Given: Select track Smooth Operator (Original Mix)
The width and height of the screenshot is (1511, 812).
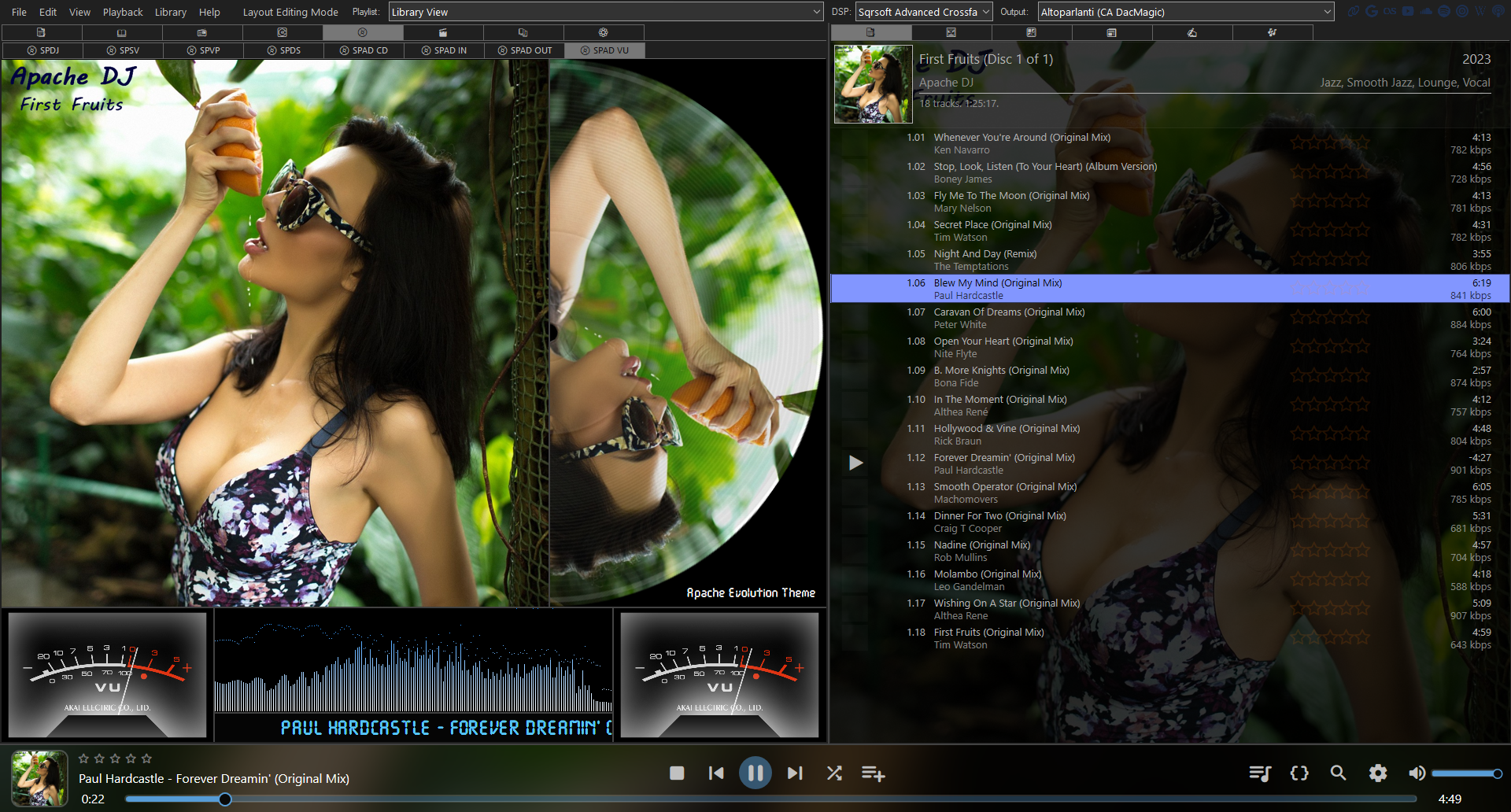Looking at the screenshot, I should 1170,493.
